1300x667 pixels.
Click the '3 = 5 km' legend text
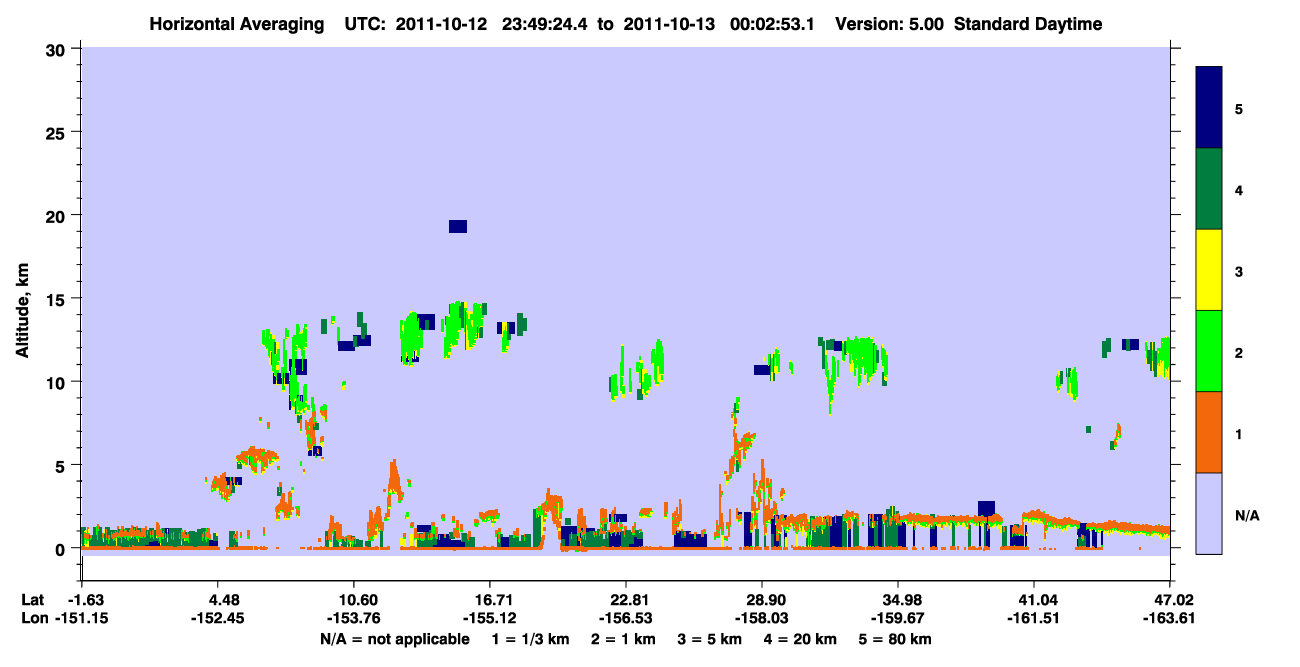[711, 639]
